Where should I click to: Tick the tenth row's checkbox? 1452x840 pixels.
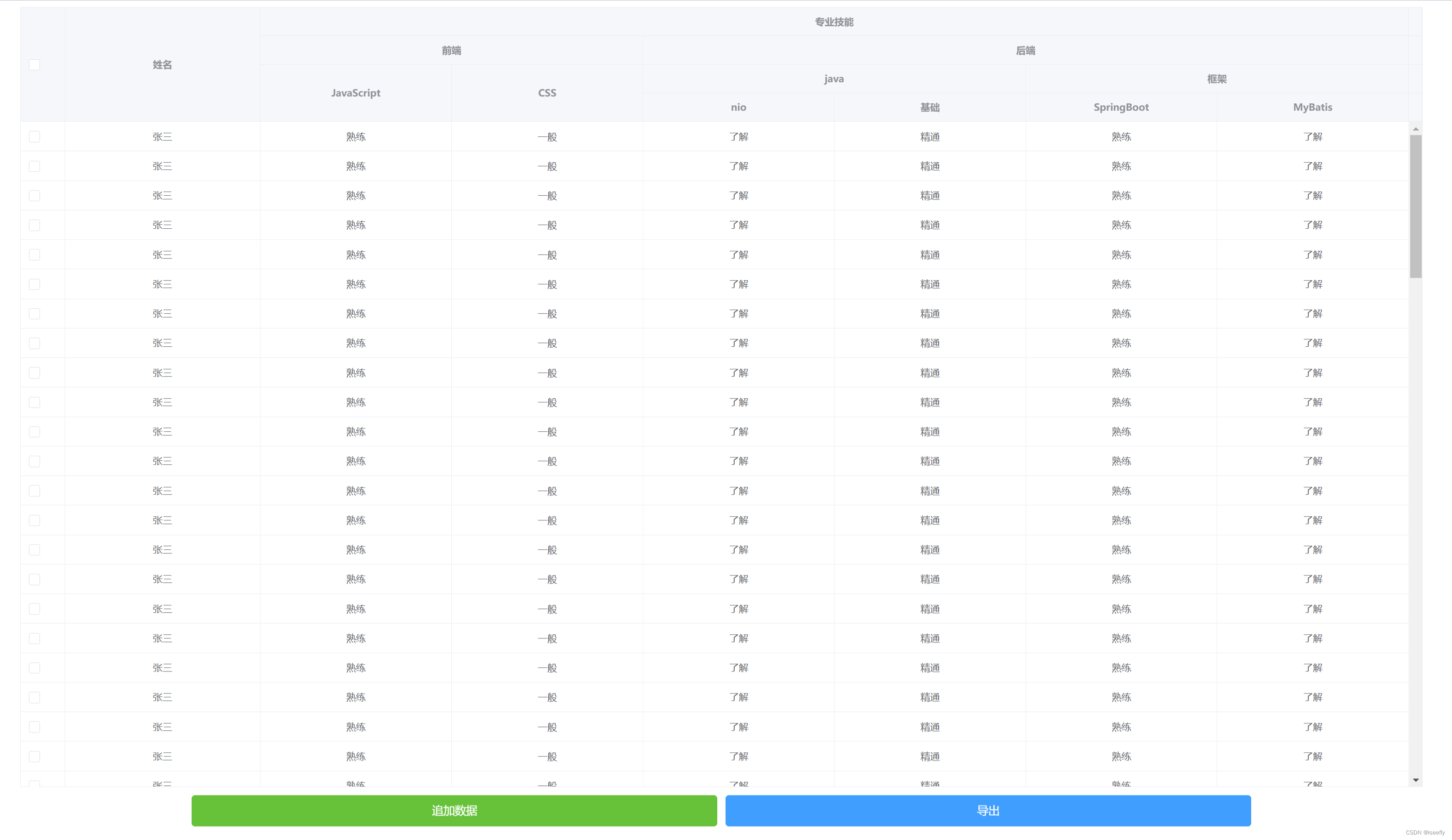(x=34, y=402)
